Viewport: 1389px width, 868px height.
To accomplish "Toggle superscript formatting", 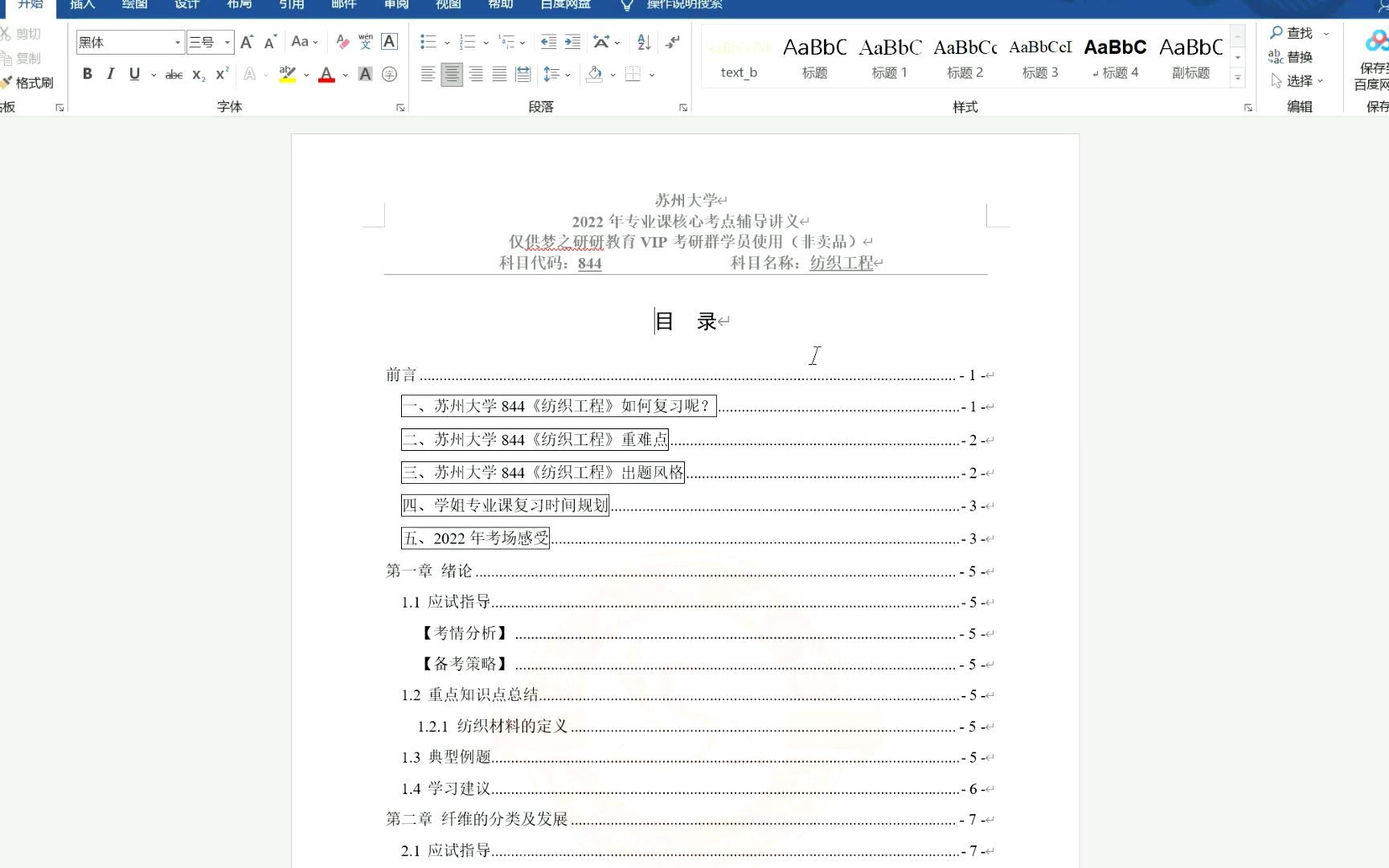I will [x=223, y=74].
